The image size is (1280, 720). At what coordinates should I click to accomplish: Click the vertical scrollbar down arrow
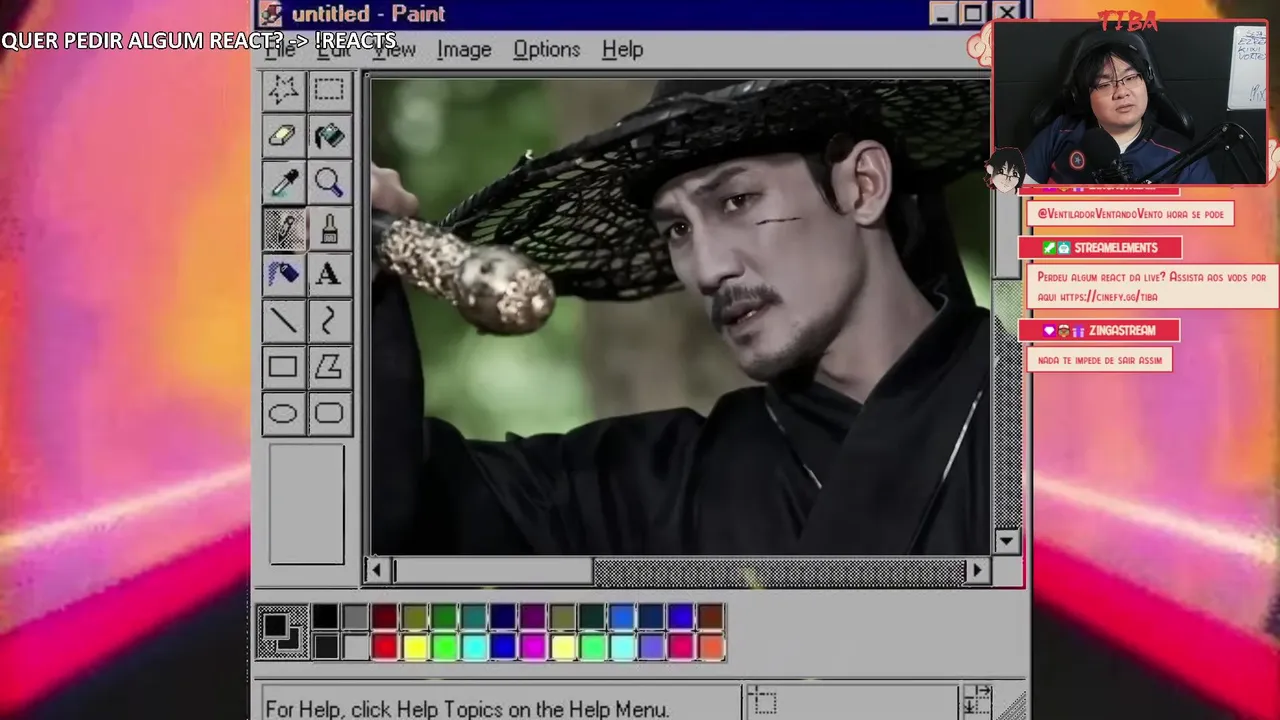click(1006, 541)
